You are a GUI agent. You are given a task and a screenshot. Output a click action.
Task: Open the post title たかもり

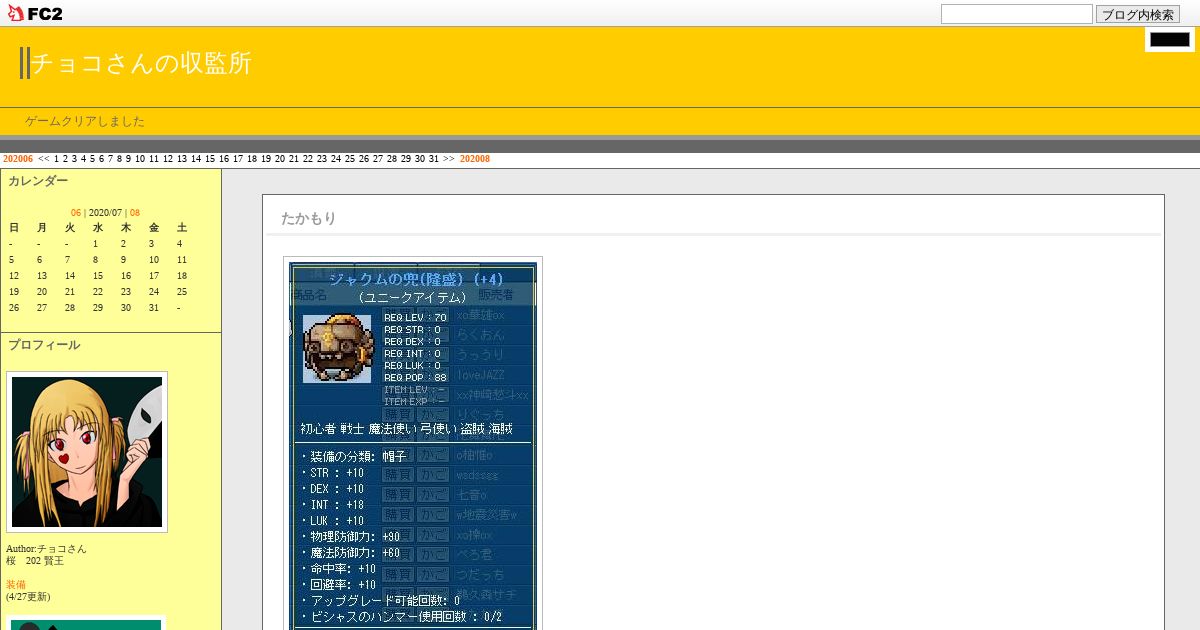coord(308,218)
